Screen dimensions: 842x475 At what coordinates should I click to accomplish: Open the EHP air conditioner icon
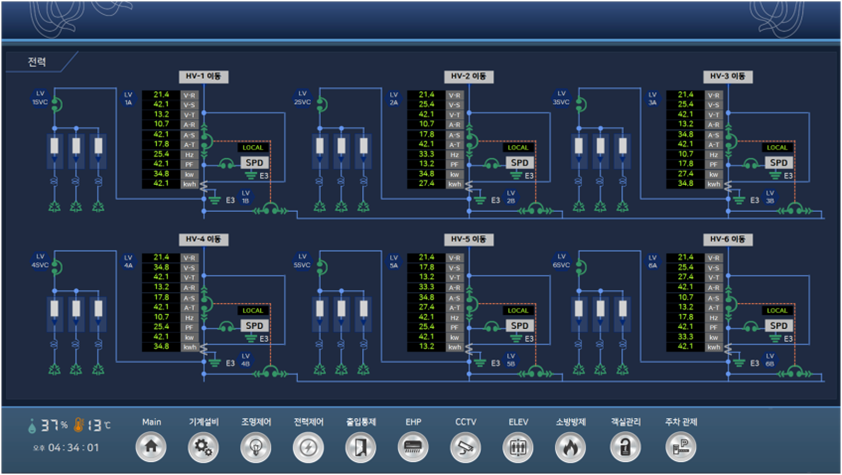click(x=413, y=447)
